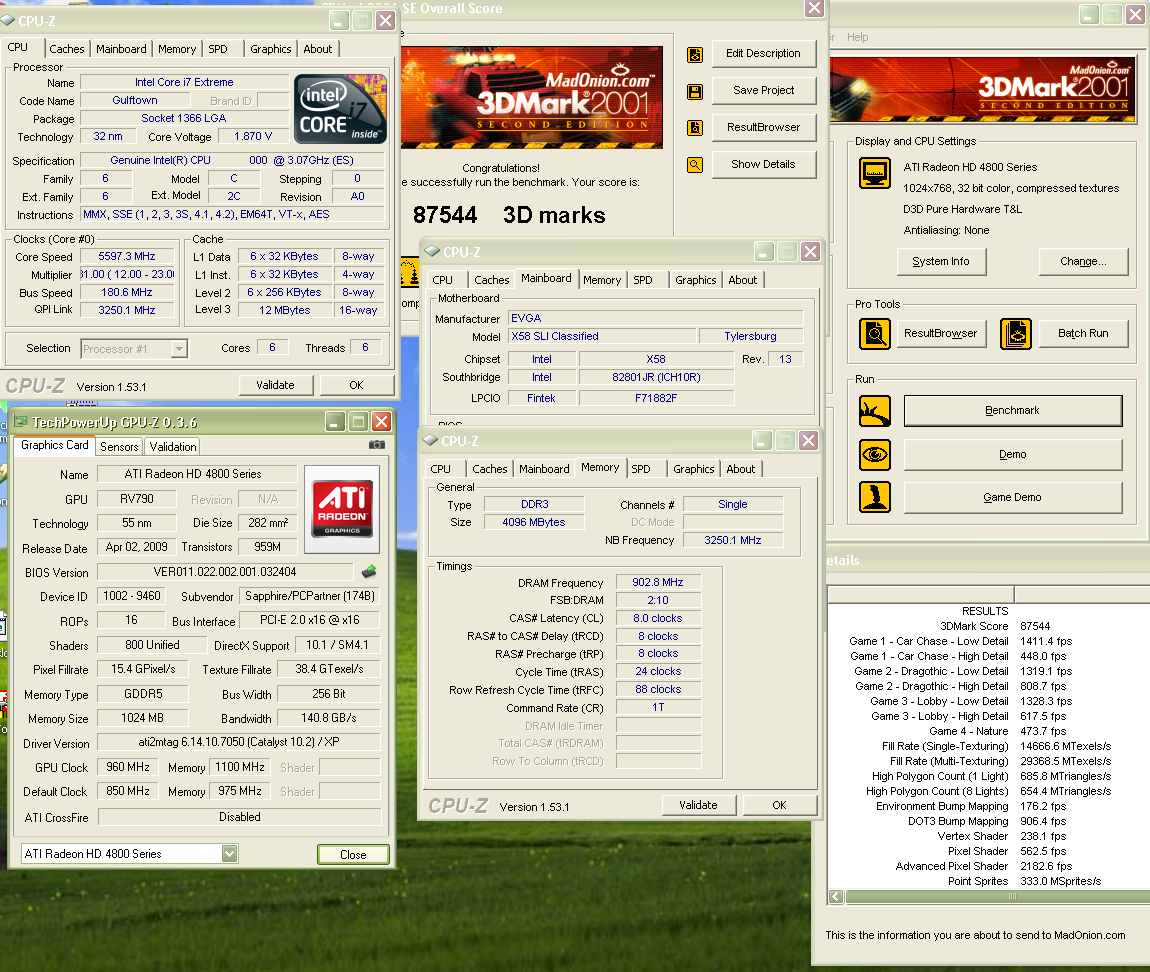Click the Bus Speed value 180.6 MHz
Image resolution: width=1150 pixels, height=972 pixels.
(x=127, y=293)
